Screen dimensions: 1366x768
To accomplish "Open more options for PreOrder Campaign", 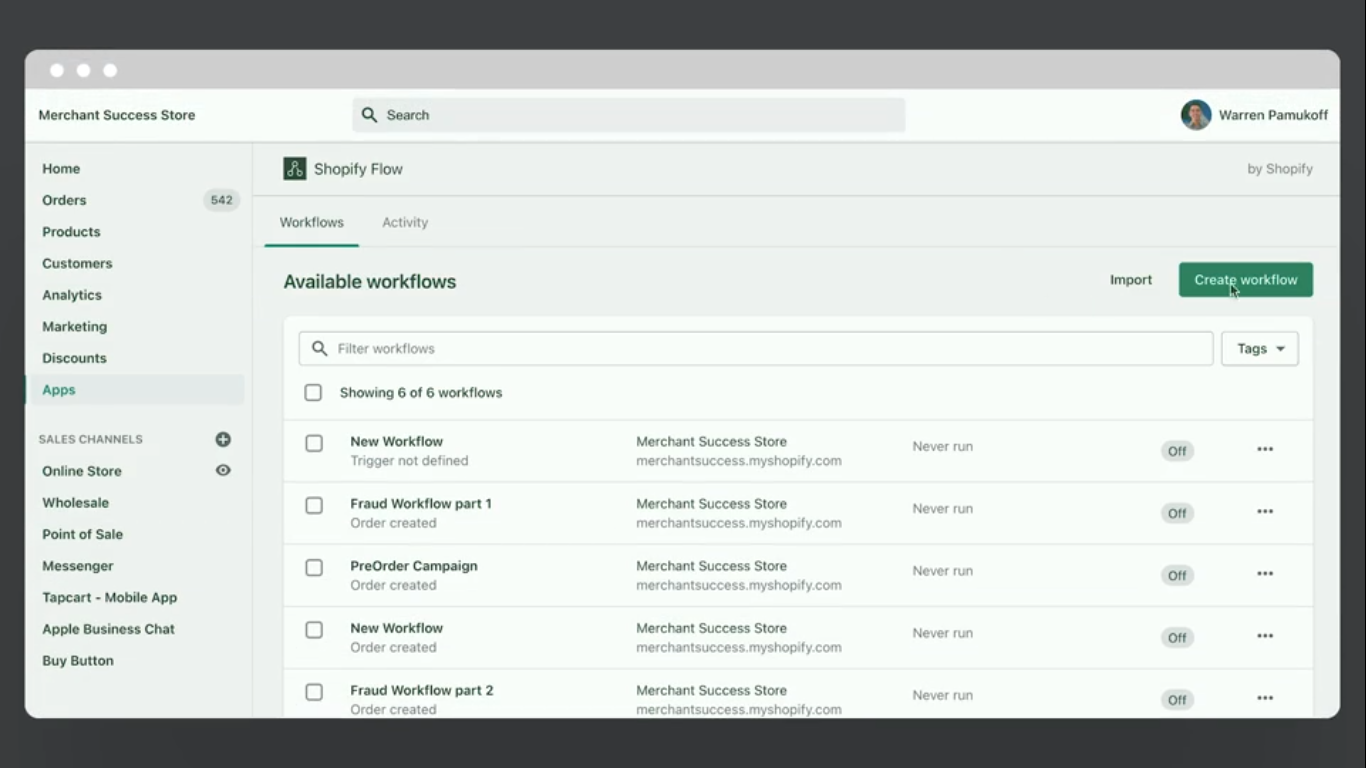I will tap(1265, 573).
